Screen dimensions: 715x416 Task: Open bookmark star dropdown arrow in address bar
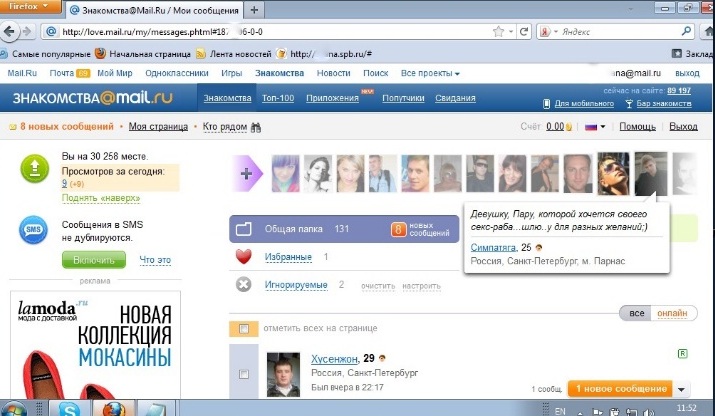[511, 31]
